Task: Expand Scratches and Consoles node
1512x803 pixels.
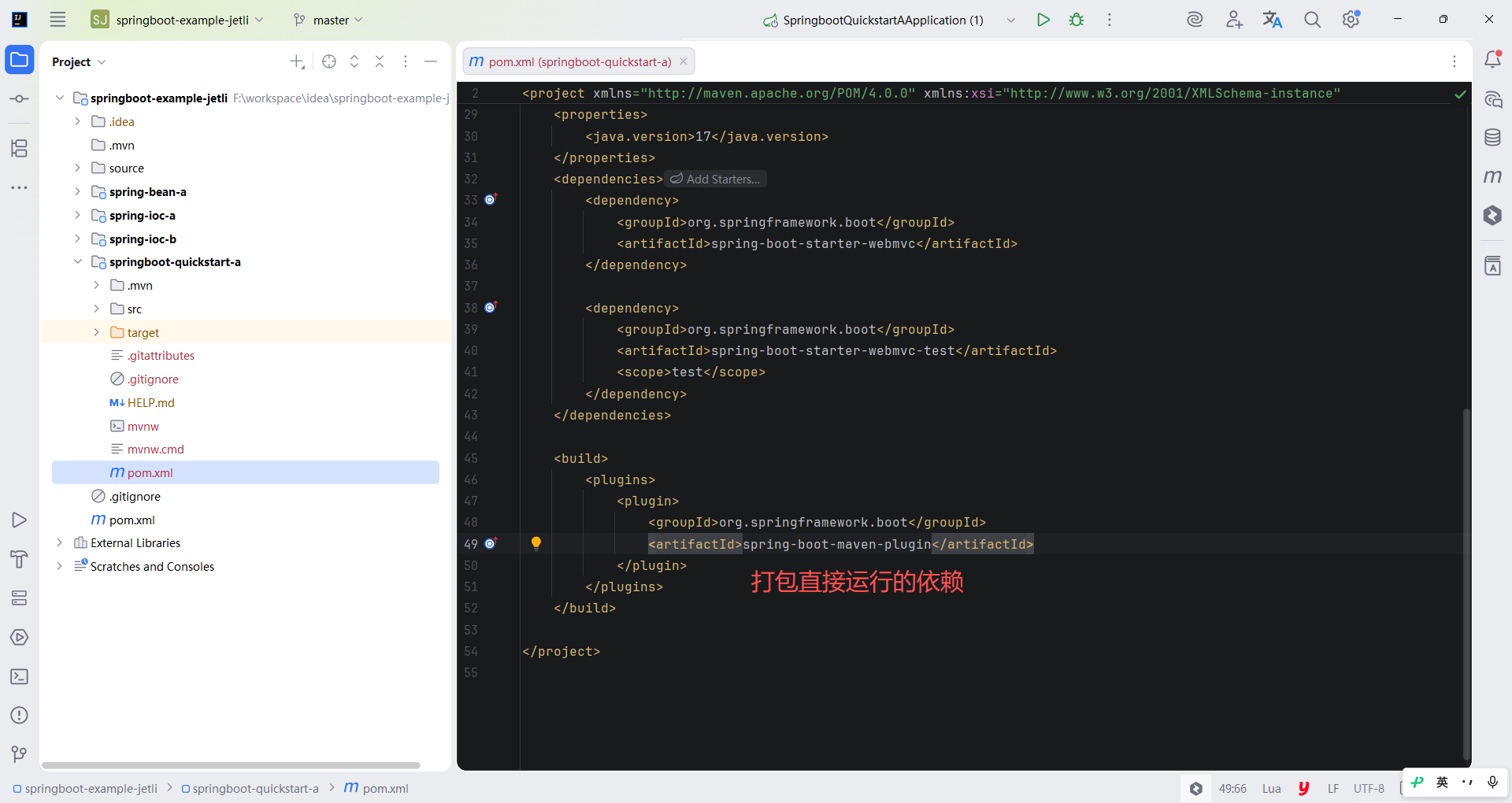Action: tap(59, 566)
